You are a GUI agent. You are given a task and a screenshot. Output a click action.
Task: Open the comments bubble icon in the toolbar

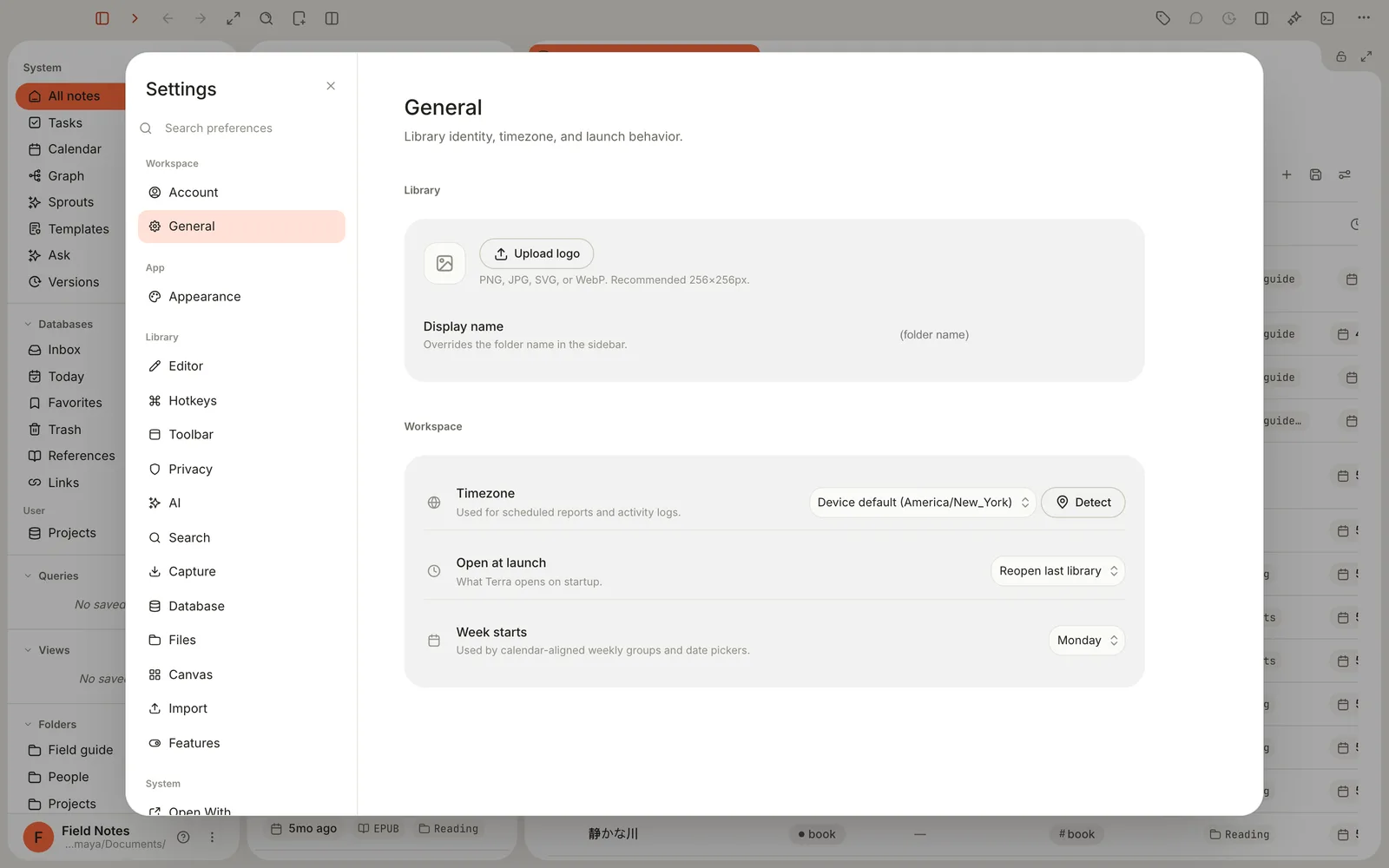click(x=1196, y=18)
